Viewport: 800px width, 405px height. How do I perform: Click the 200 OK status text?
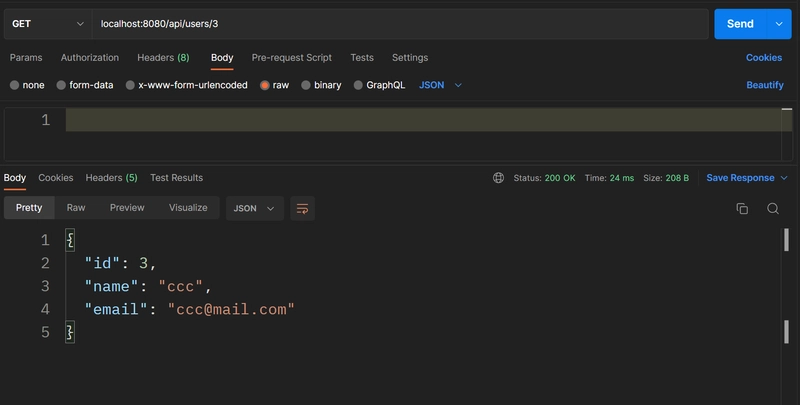pos(560,178)
